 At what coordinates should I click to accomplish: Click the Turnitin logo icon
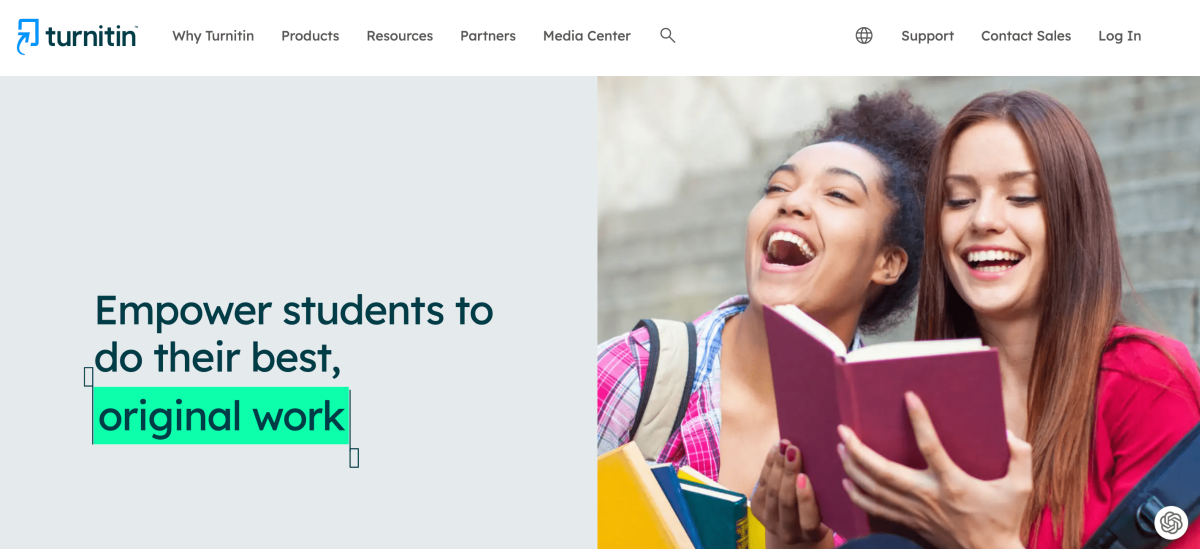tap(28, 36)
